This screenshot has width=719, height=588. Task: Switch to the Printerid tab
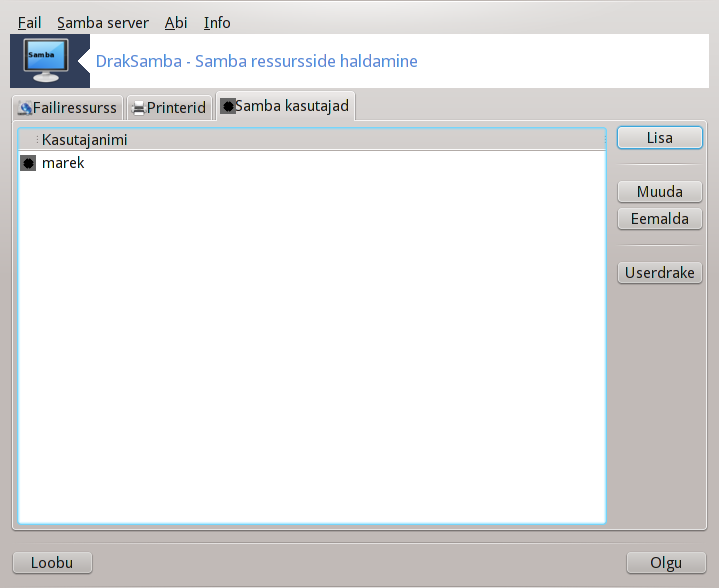169,108
